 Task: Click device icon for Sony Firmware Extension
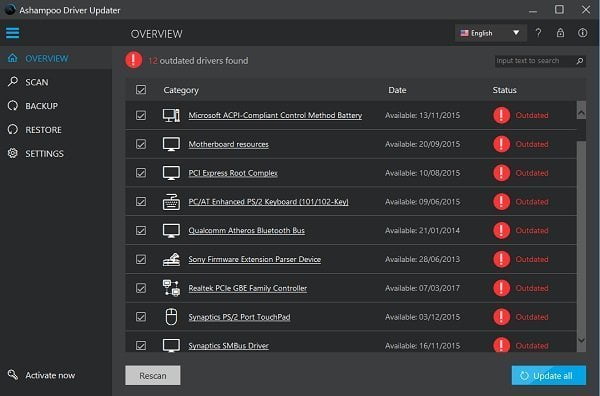click(171, 259)
